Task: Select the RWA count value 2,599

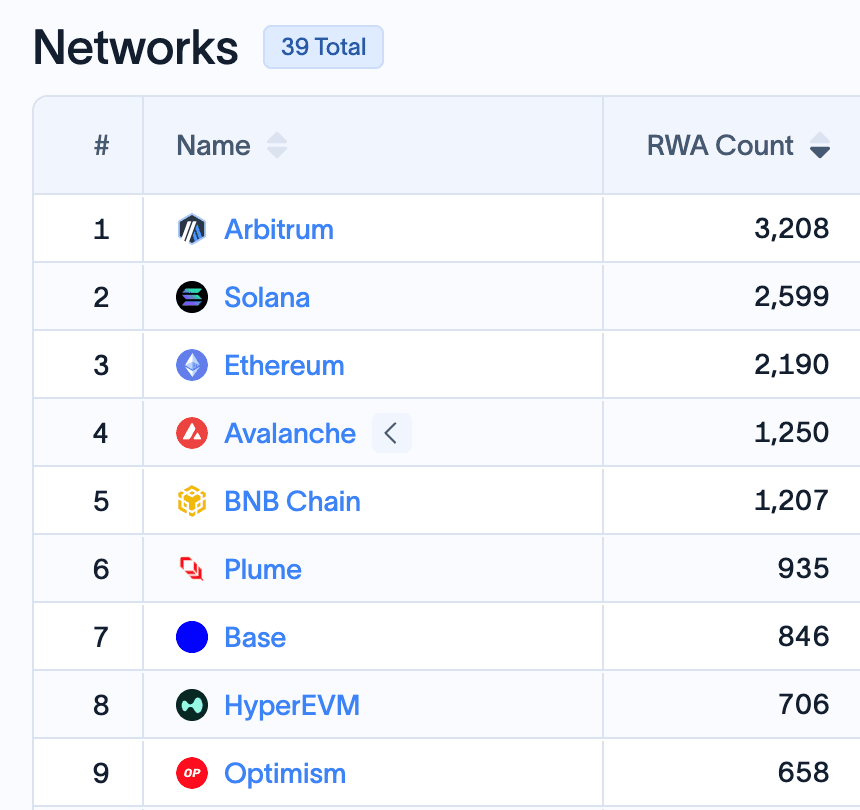Action: (791, 297)
